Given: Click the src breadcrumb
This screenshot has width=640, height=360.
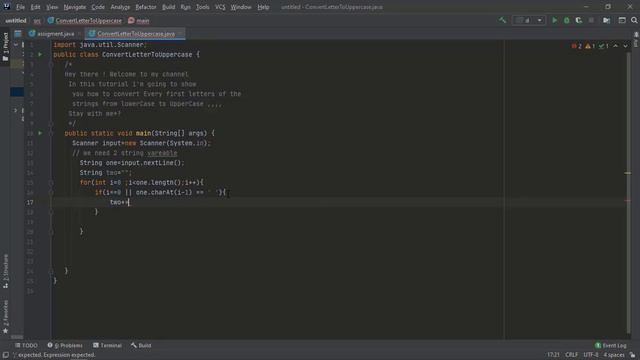Looking at the screenshot, I should (x=37, y=20).
